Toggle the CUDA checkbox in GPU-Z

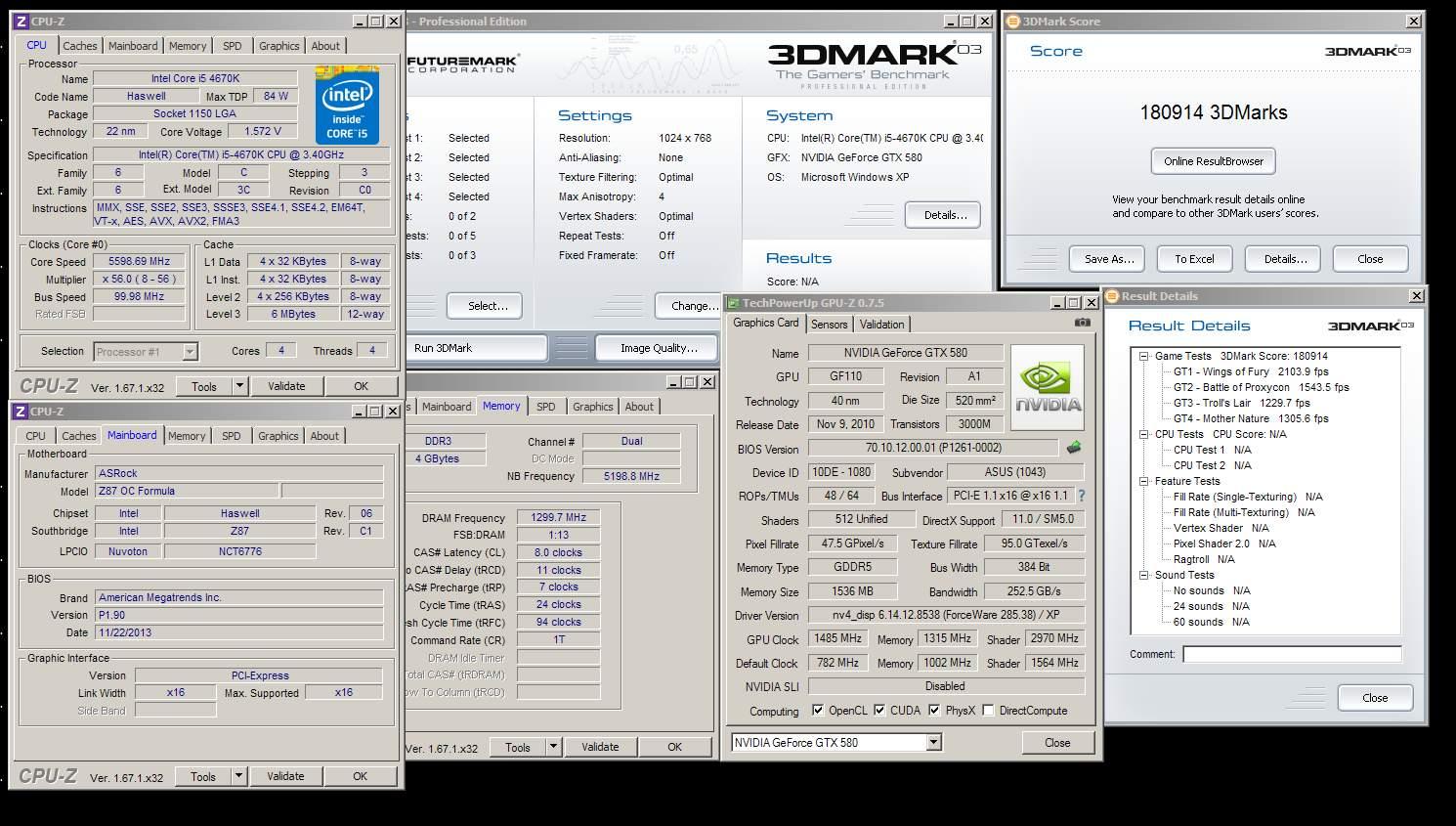879,711
